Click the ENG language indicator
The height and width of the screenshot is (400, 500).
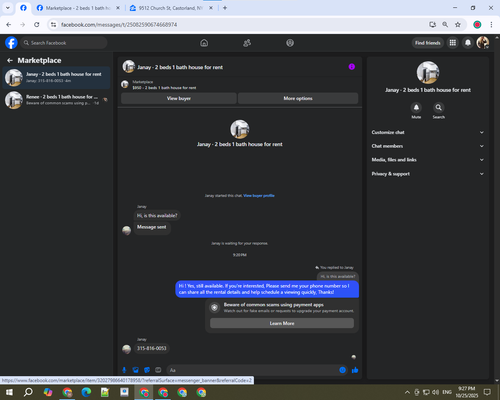click(x=447, y=392)
